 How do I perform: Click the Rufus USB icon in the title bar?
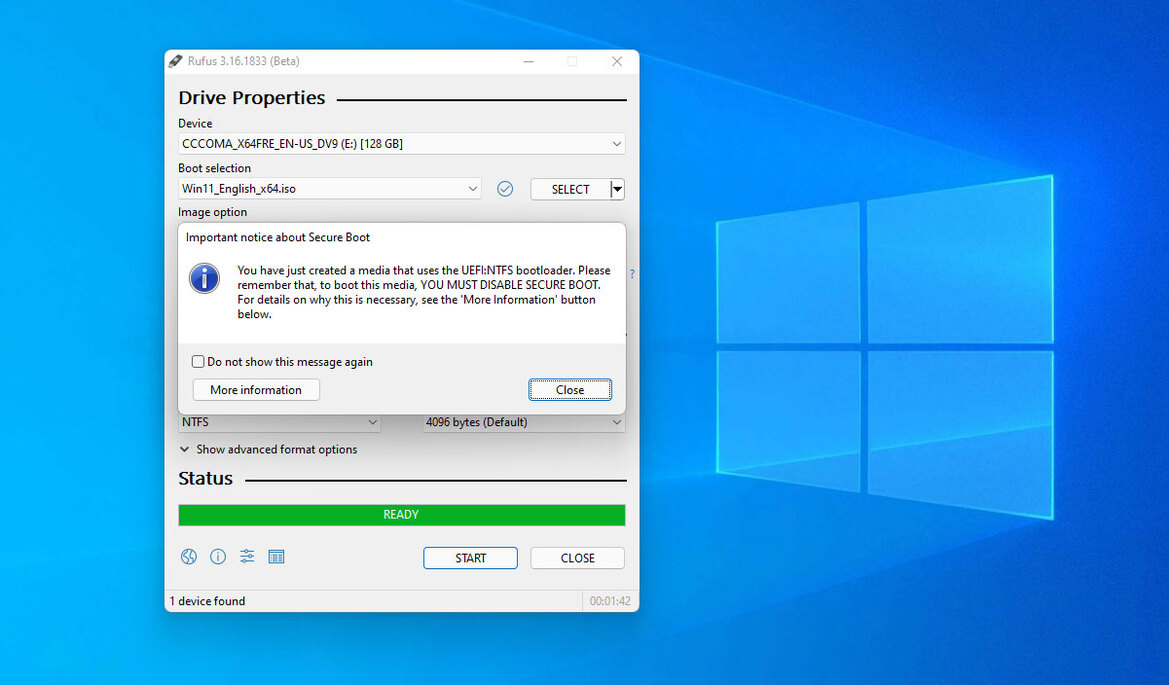pyautogui.click(x=175, y=61)
